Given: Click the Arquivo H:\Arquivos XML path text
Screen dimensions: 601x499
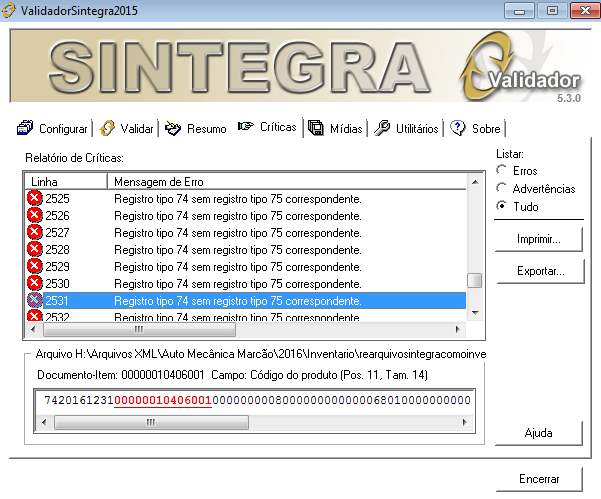Looking at the screenshot, I should coord(261,354).
